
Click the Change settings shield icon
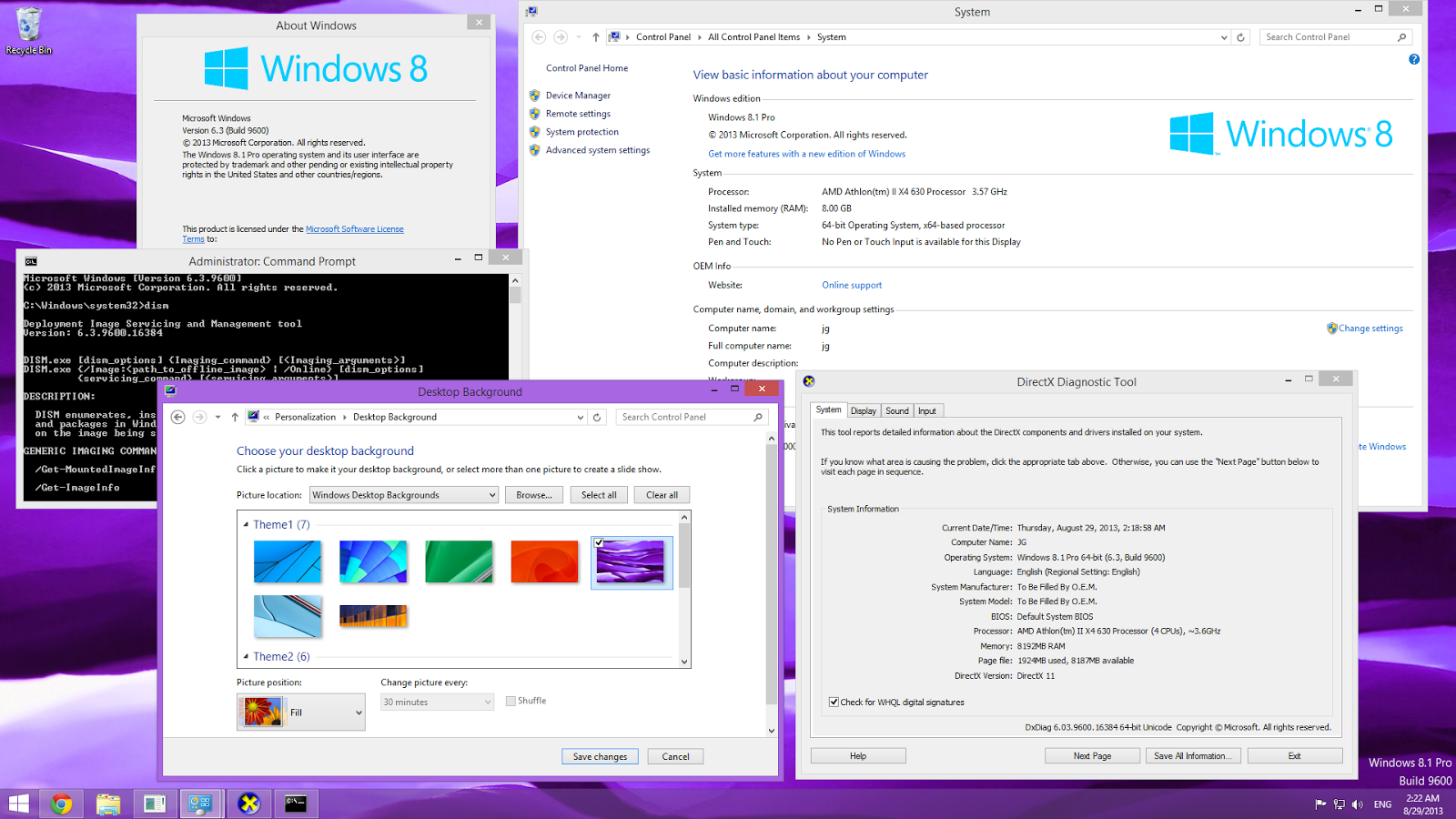(1330, 328)
